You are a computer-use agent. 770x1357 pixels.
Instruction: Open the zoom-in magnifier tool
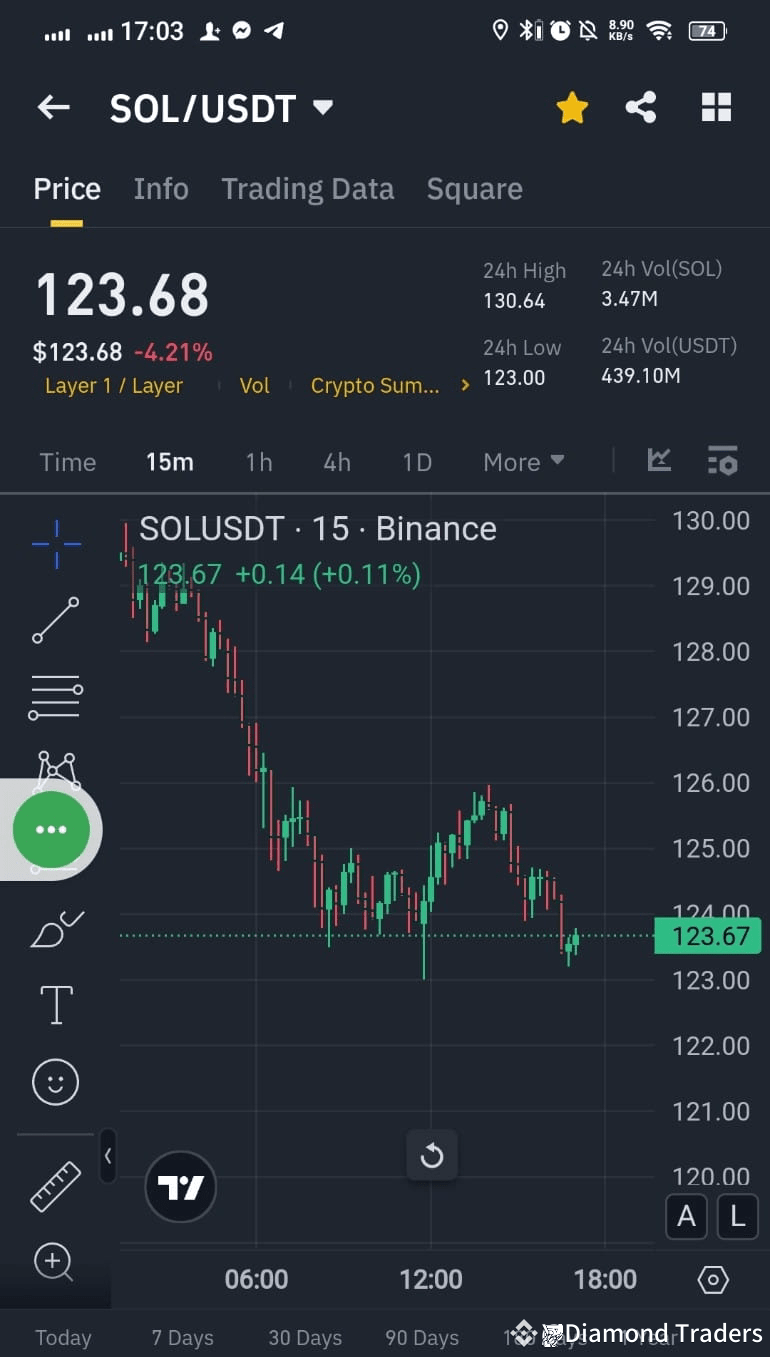point(55,1263)
